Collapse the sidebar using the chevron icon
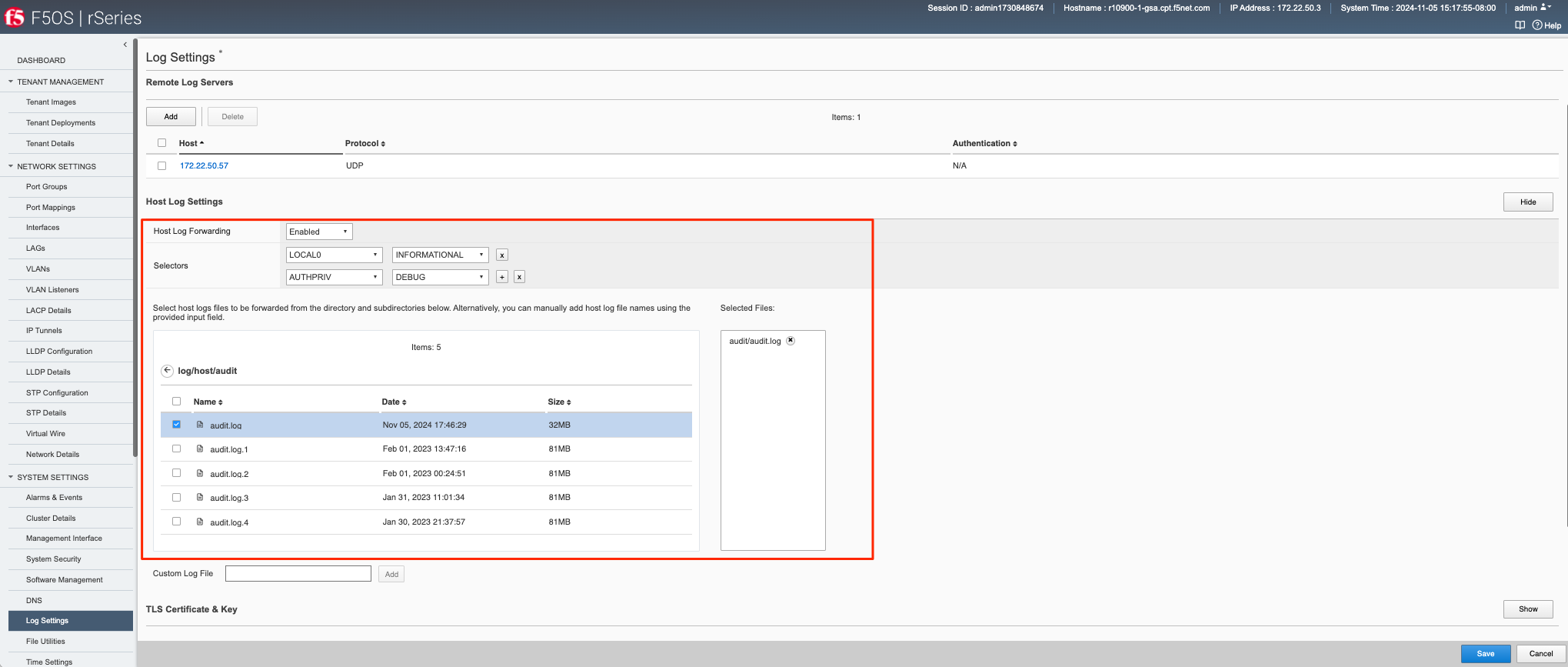The image size is (1568, 667). point(125,45)
